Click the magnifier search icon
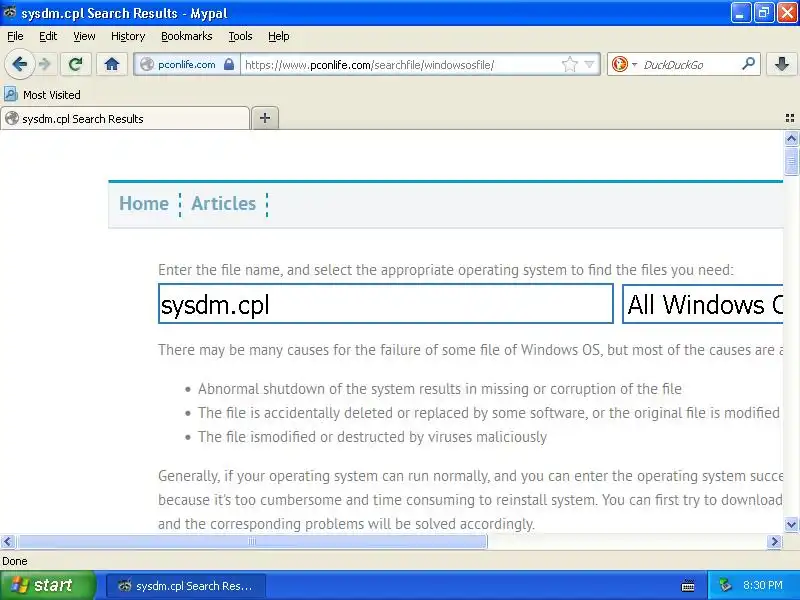 click(748, 64)
